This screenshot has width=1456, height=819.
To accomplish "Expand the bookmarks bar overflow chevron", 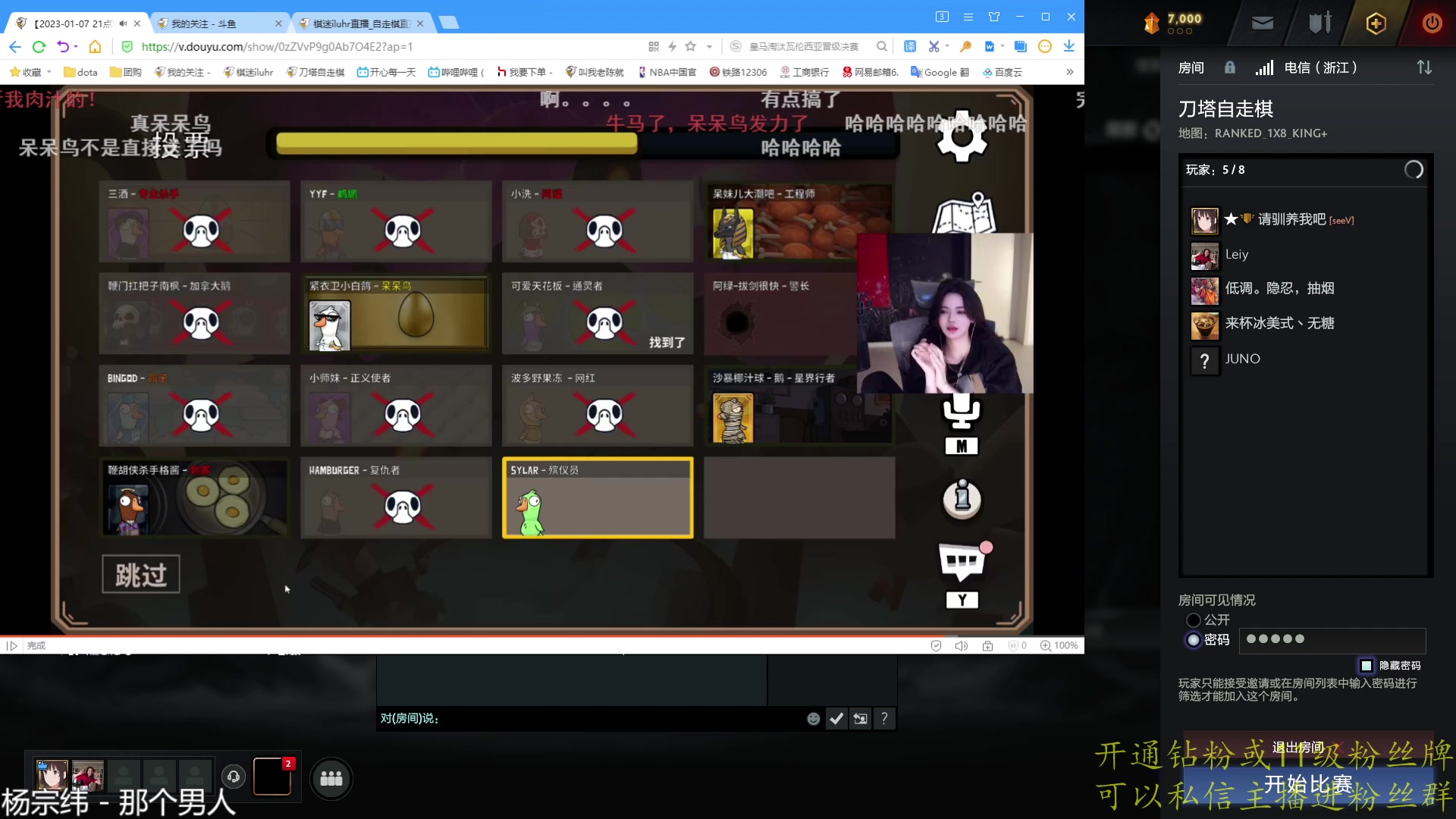I will tap(1069, 72).
